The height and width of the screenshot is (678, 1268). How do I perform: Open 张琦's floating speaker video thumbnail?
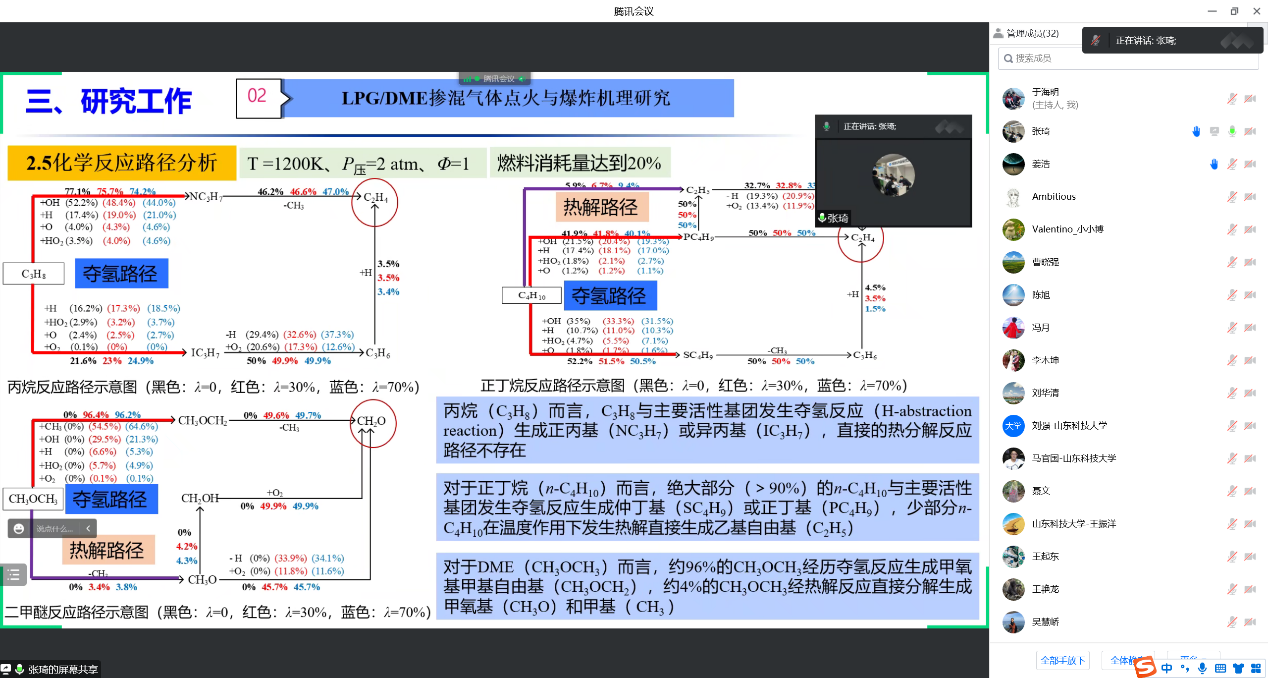tap(893, 174)
